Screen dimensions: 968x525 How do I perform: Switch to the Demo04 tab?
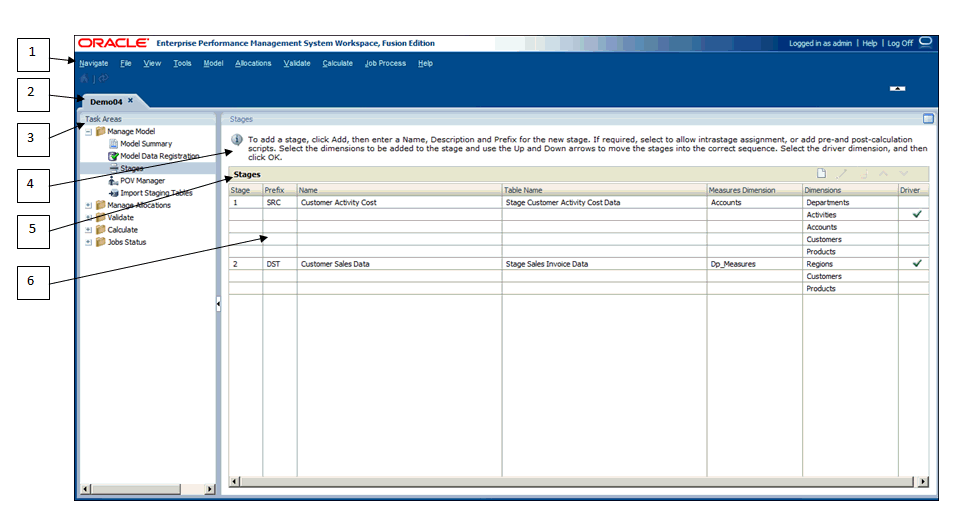click(x=106, y=101)
